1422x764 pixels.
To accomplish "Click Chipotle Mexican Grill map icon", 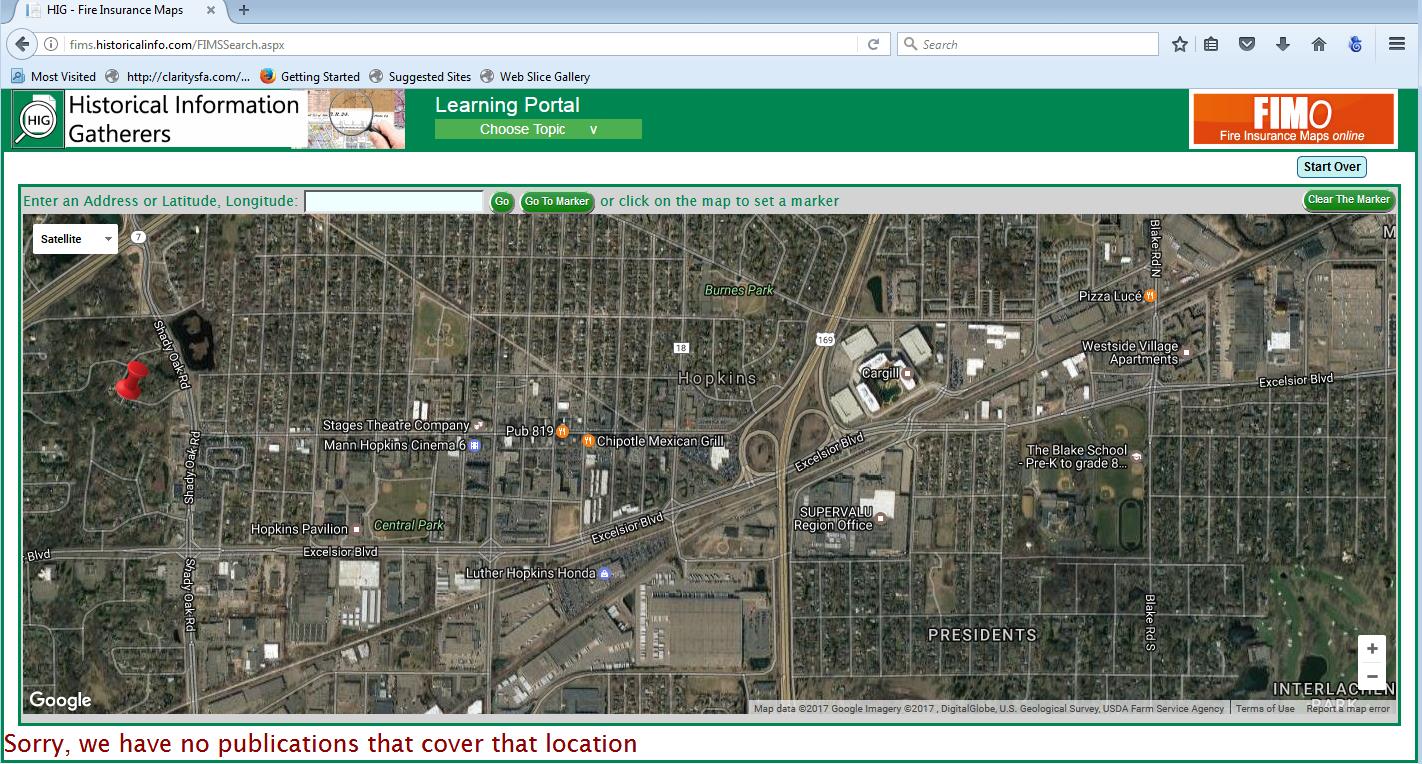I will pos(588,441).
